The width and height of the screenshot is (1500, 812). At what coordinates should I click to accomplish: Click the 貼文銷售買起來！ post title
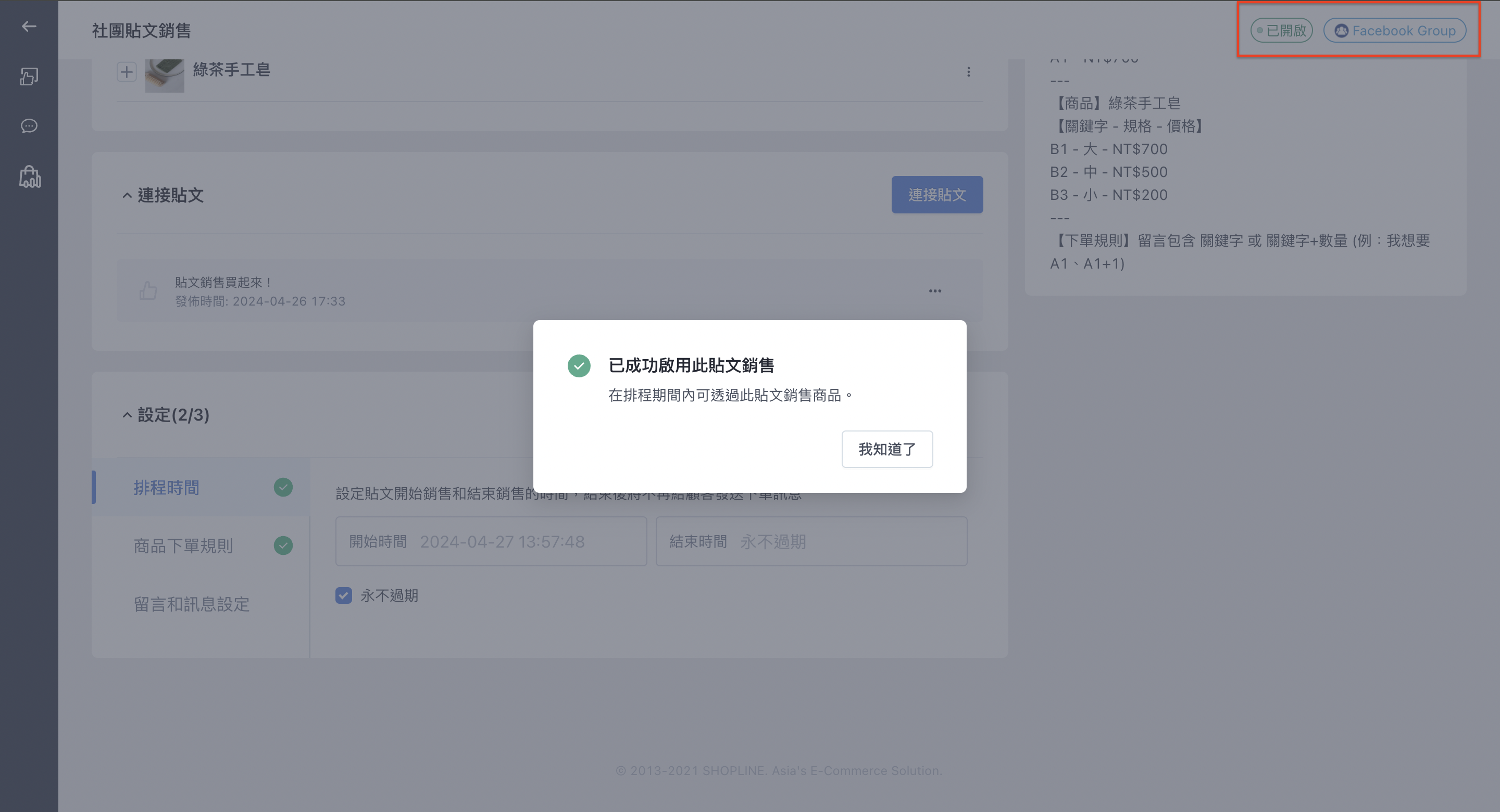[224, 282]
